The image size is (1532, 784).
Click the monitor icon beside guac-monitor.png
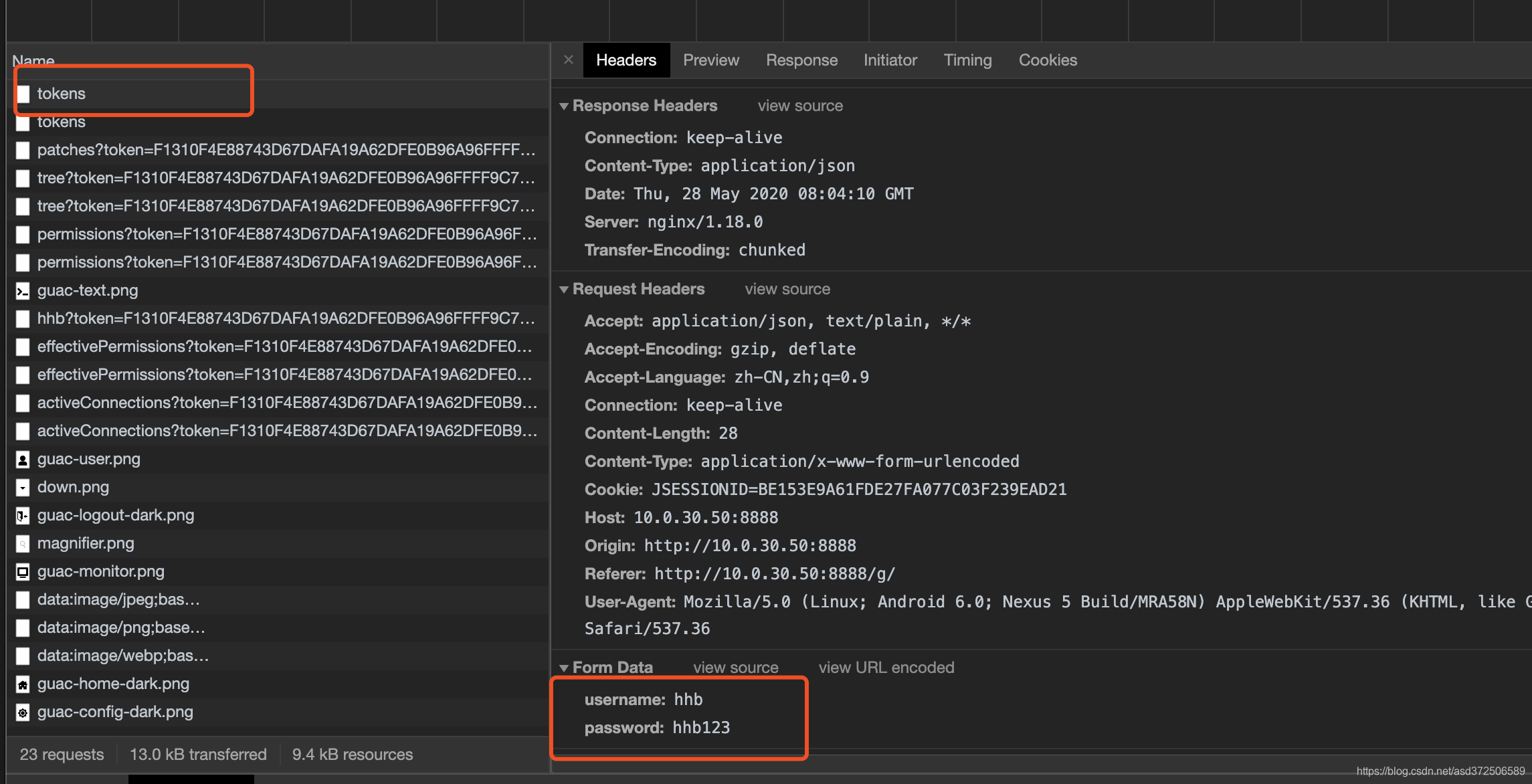click(23, 571)
